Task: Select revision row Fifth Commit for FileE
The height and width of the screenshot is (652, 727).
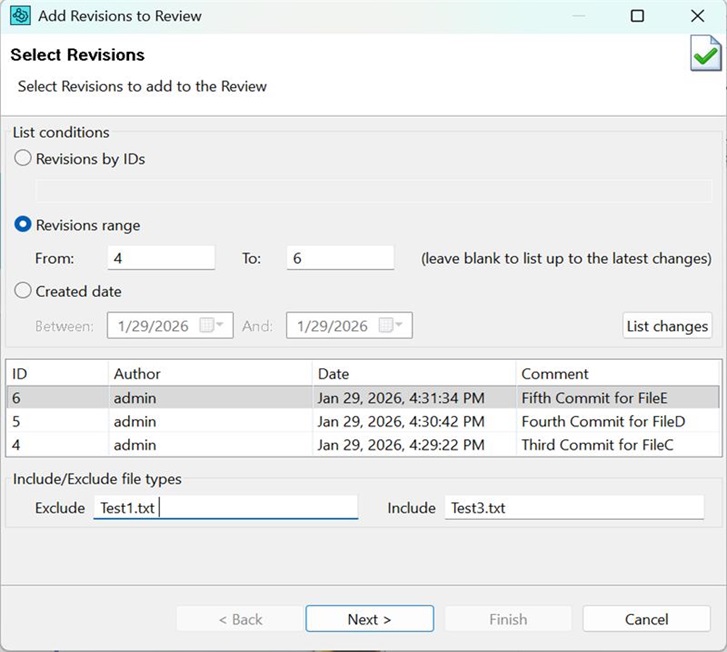Action: tap(363, 397)
